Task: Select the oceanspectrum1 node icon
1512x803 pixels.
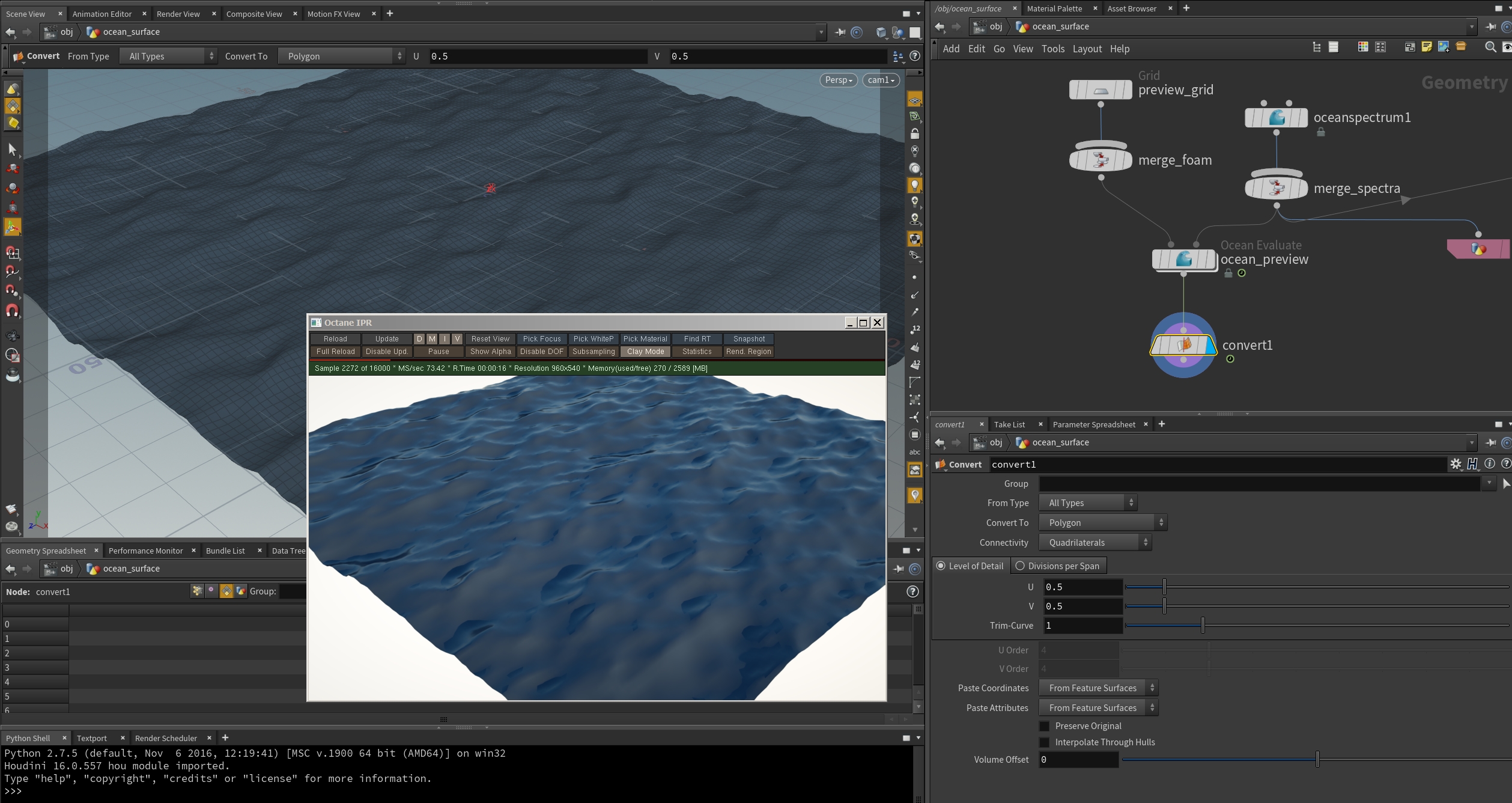Action: pos(1276,118)
